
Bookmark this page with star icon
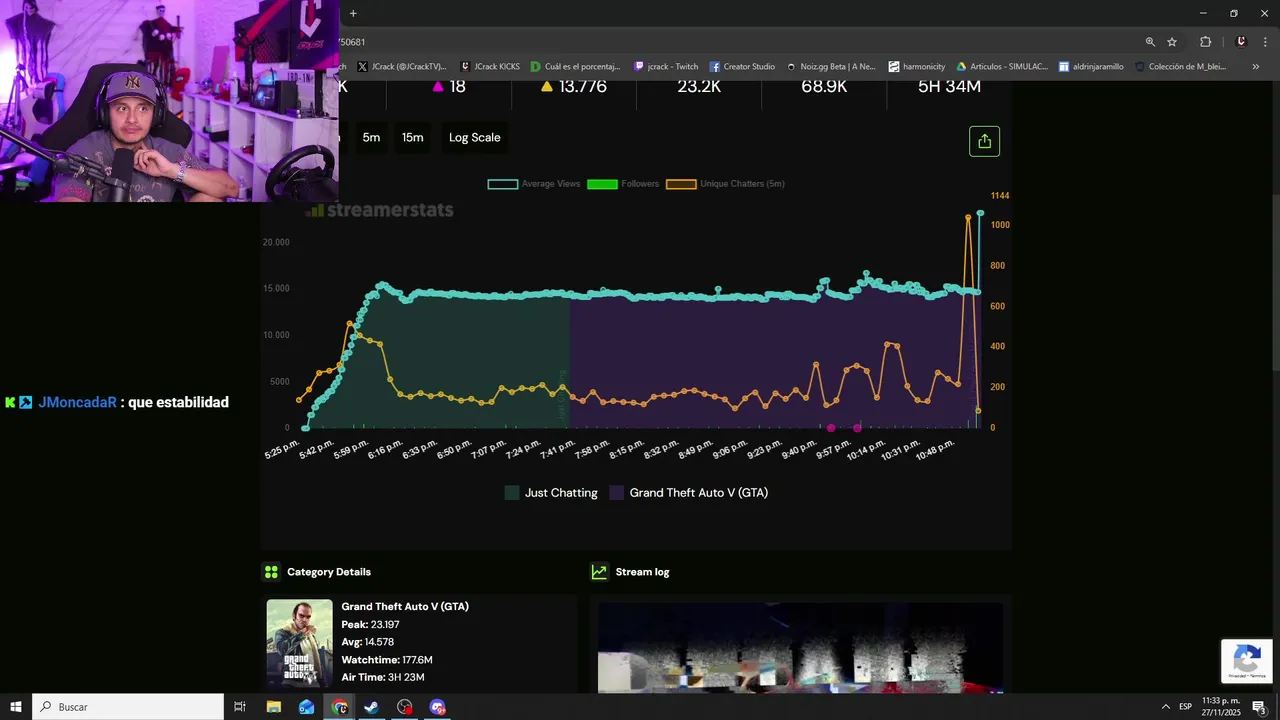pos(1172,42)
